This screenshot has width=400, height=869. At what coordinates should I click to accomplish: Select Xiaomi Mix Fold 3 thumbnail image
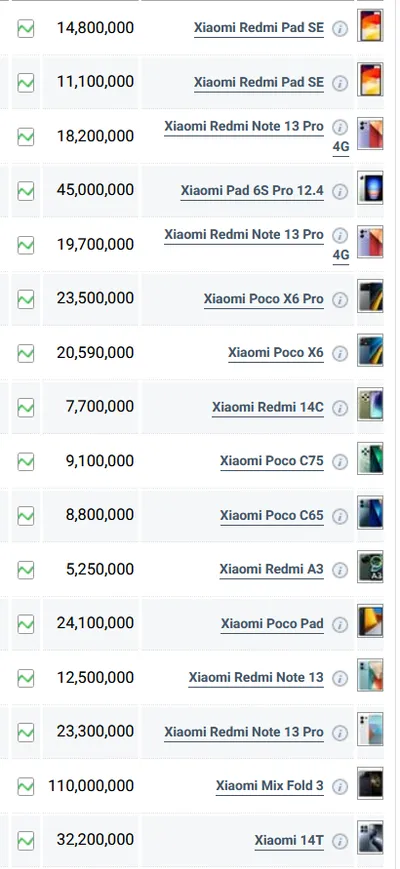pos(370,784)
